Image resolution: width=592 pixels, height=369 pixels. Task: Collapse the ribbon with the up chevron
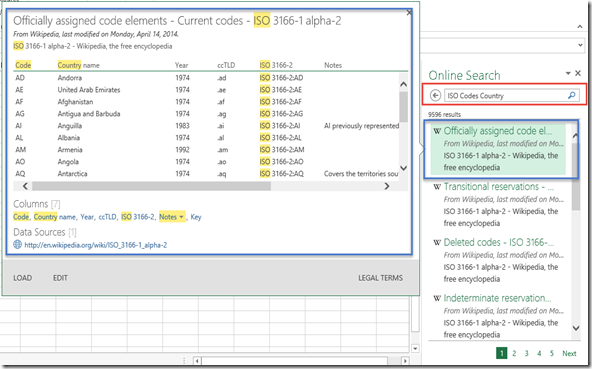(580, 26)
